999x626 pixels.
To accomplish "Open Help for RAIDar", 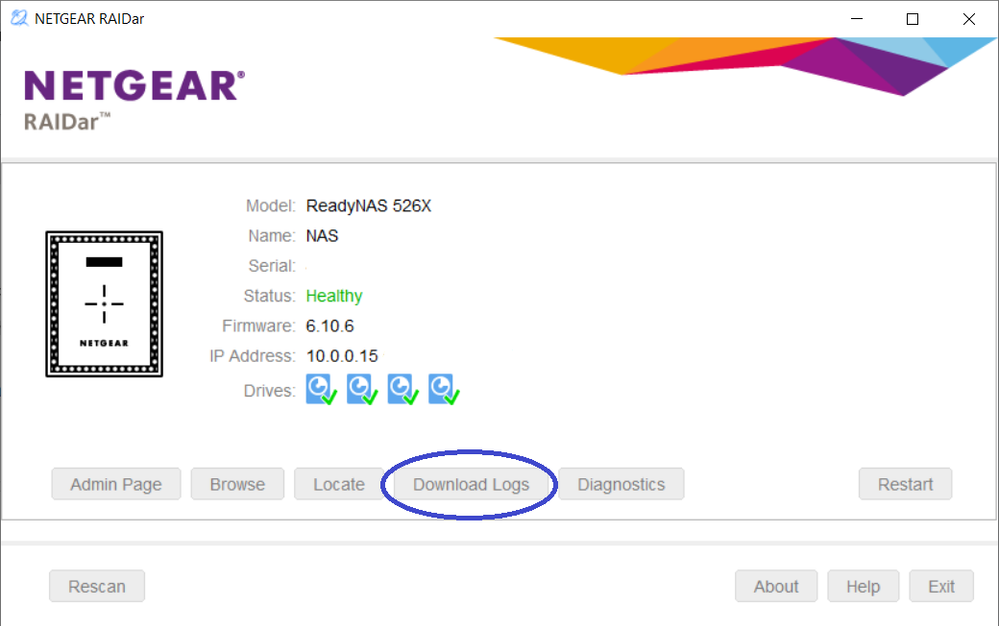I will (863, 586).
